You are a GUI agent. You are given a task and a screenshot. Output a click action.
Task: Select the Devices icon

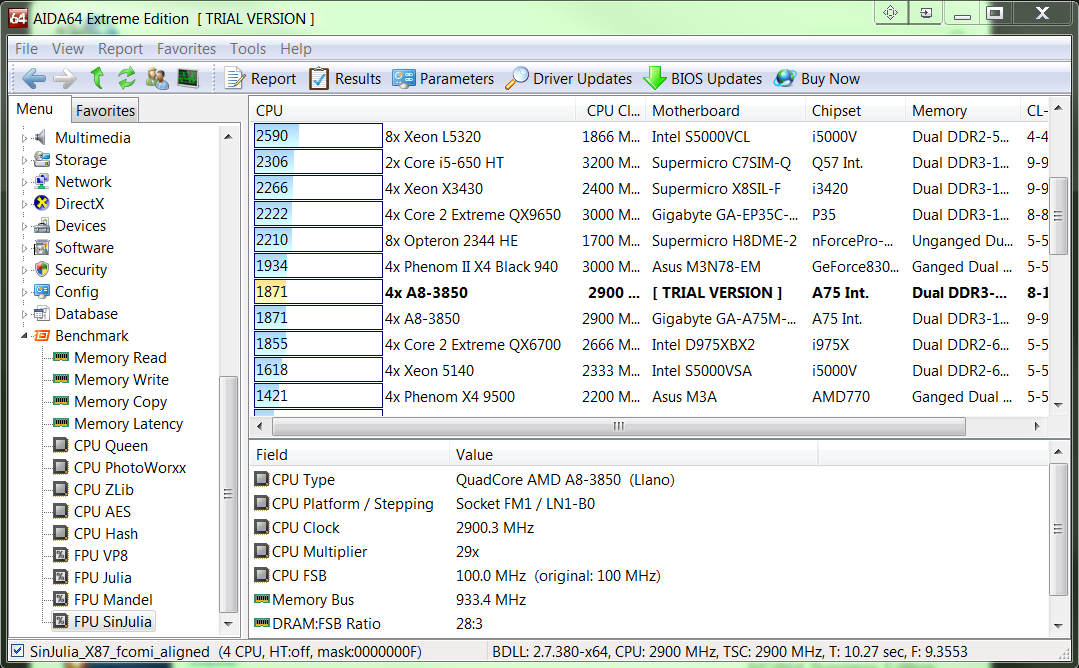pyautogui.click(x=41, y=226)
